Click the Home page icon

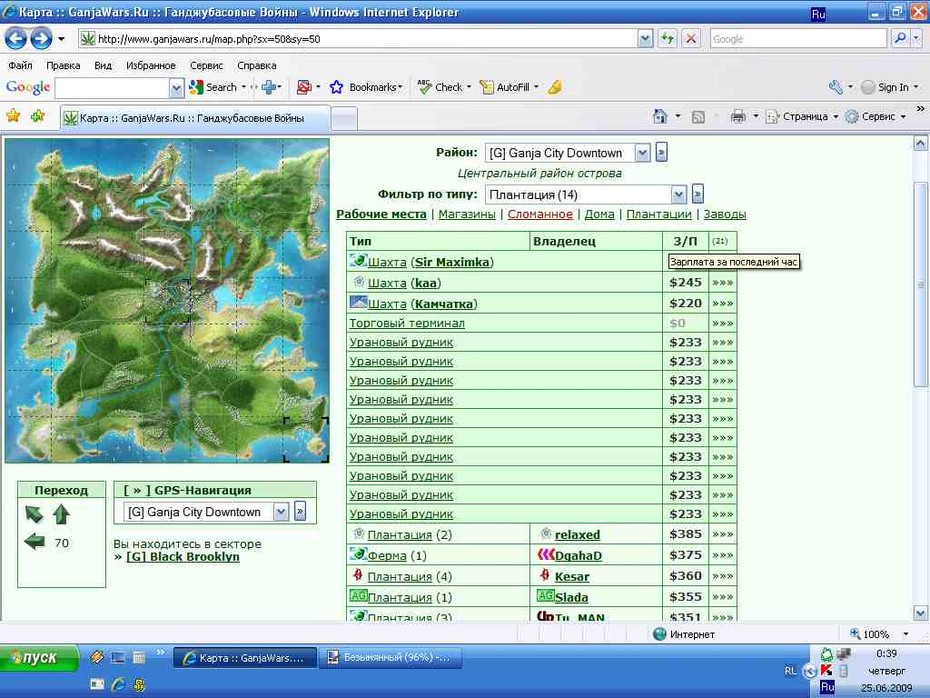coord(660,116)
